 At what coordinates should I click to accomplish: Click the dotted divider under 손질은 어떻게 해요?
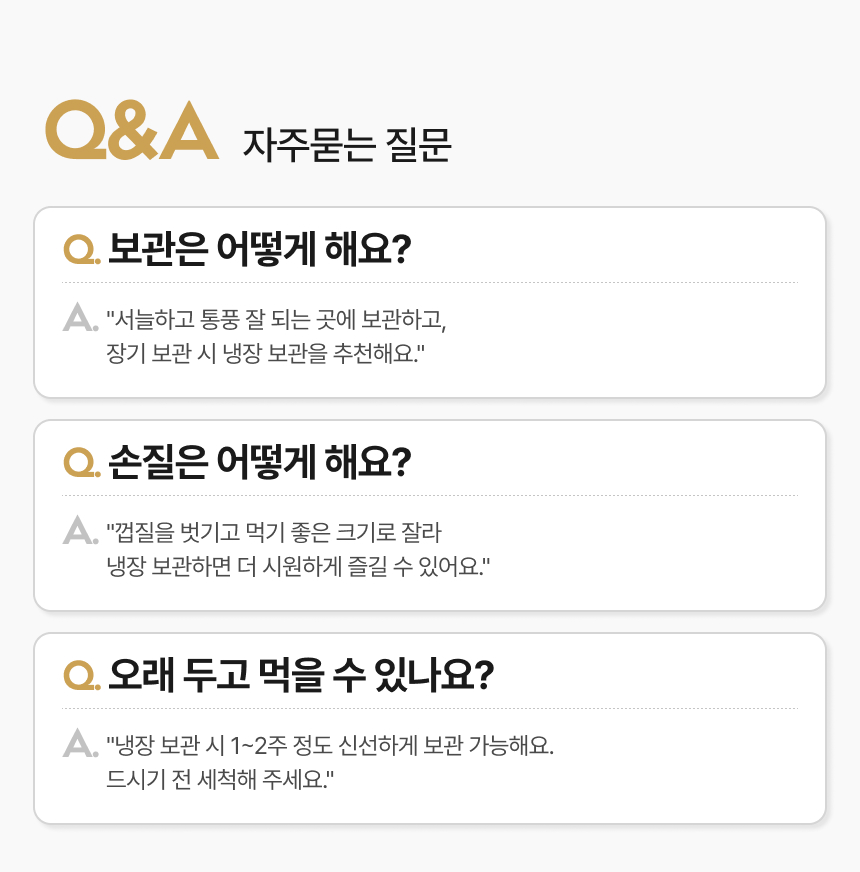430,496
